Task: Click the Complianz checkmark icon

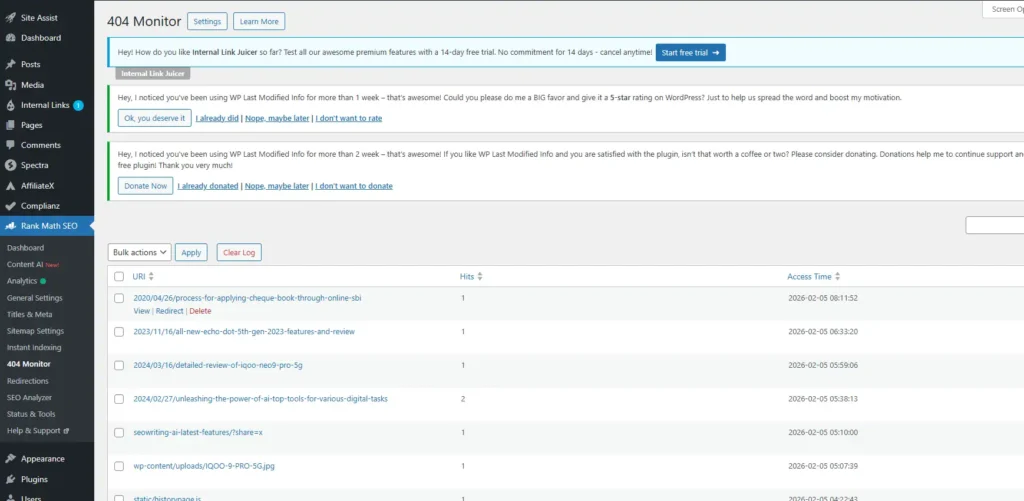Action: pyautogui.click(x=10, y=206)
